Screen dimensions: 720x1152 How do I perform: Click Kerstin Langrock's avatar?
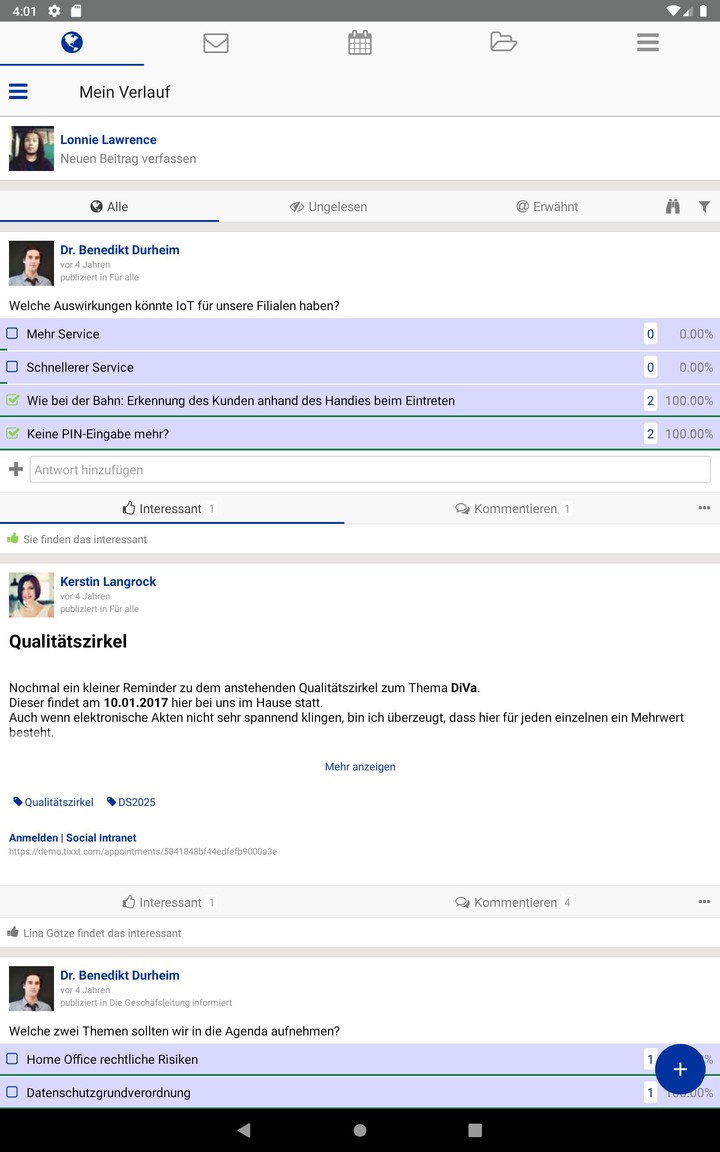pos(32,595)
